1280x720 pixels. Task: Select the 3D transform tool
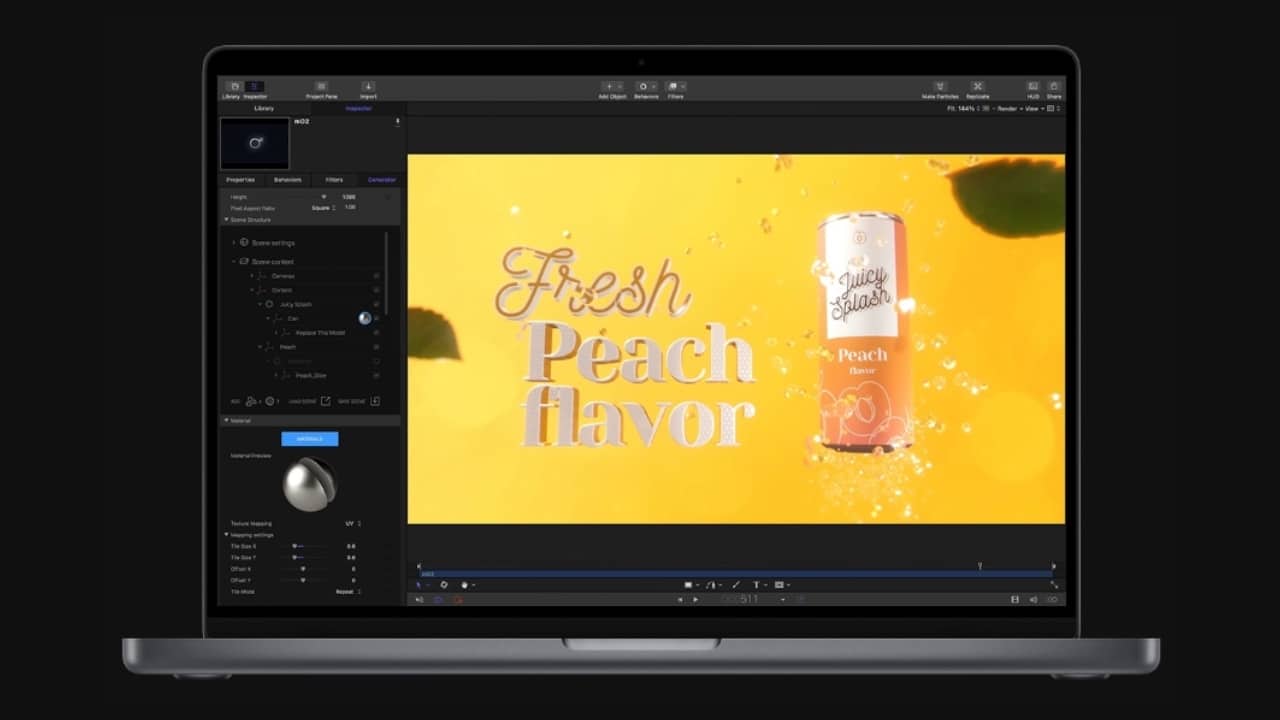[x=444, y=585]
